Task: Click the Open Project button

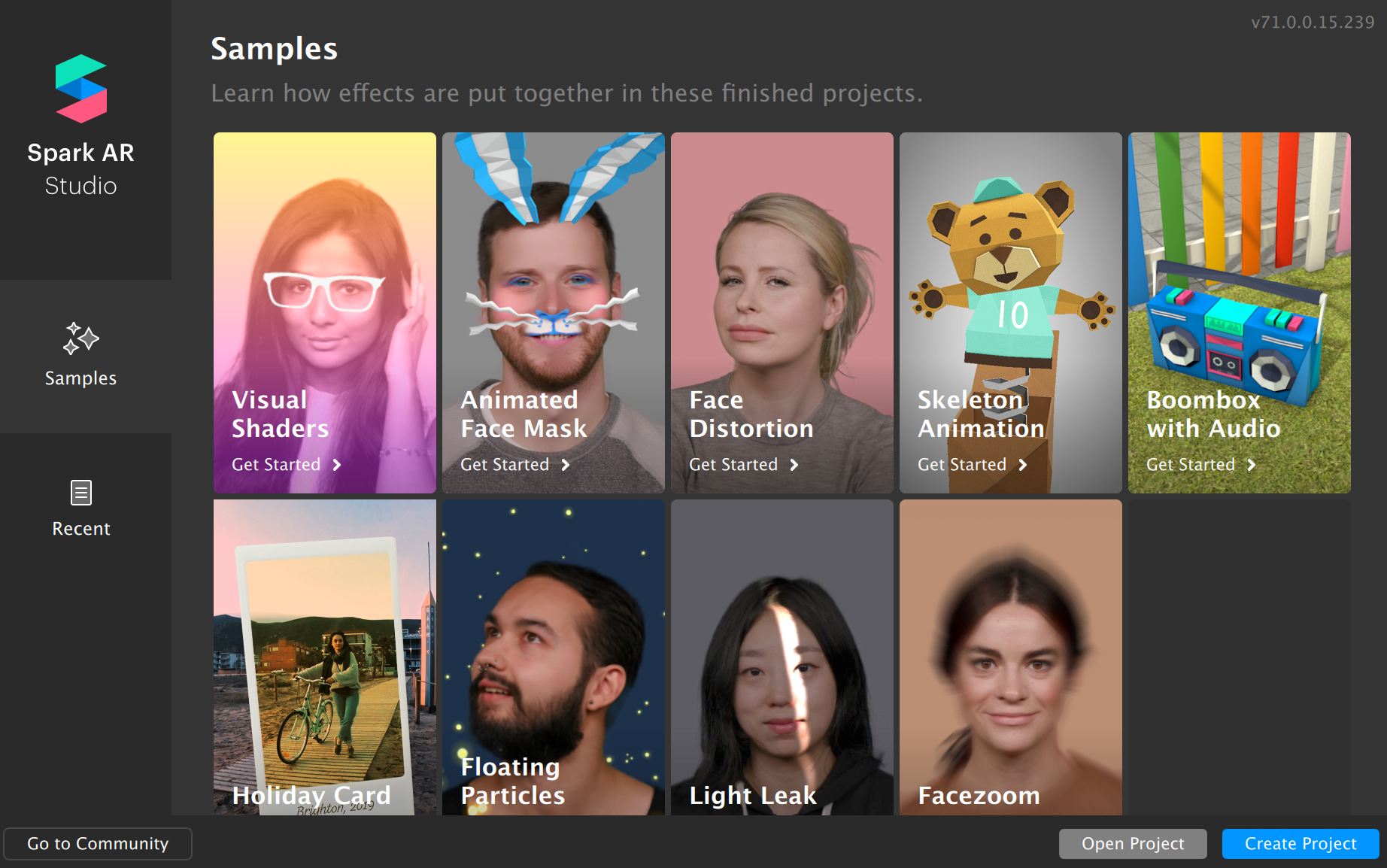Action: point(1133,844)
